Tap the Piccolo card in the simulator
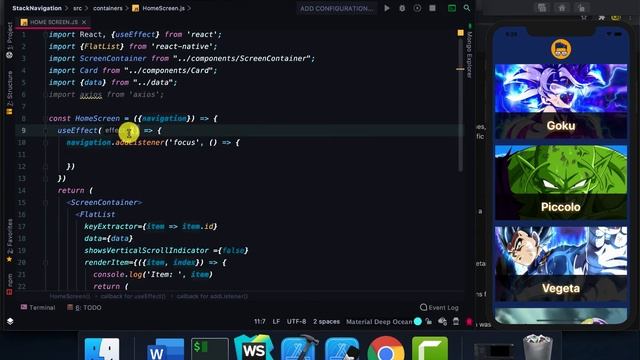 click(x=561, y=182)
